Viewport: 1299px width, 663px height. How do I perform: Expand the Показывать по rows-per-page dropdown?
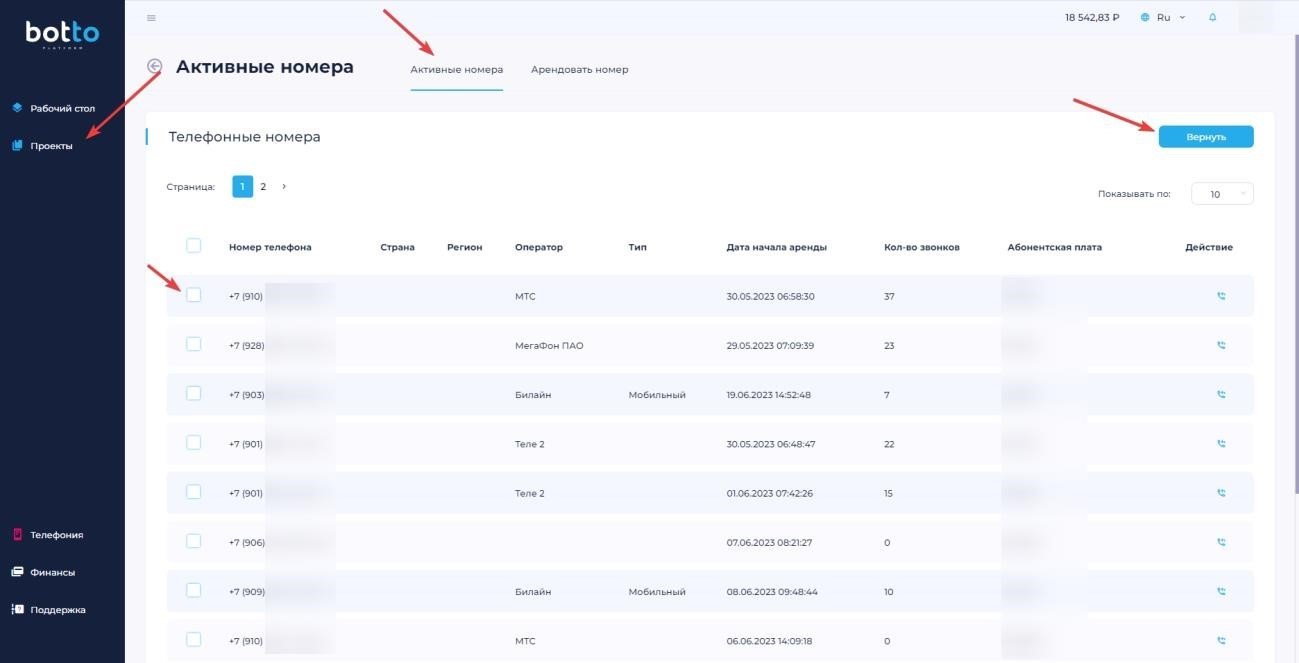tap(1222, 194)
